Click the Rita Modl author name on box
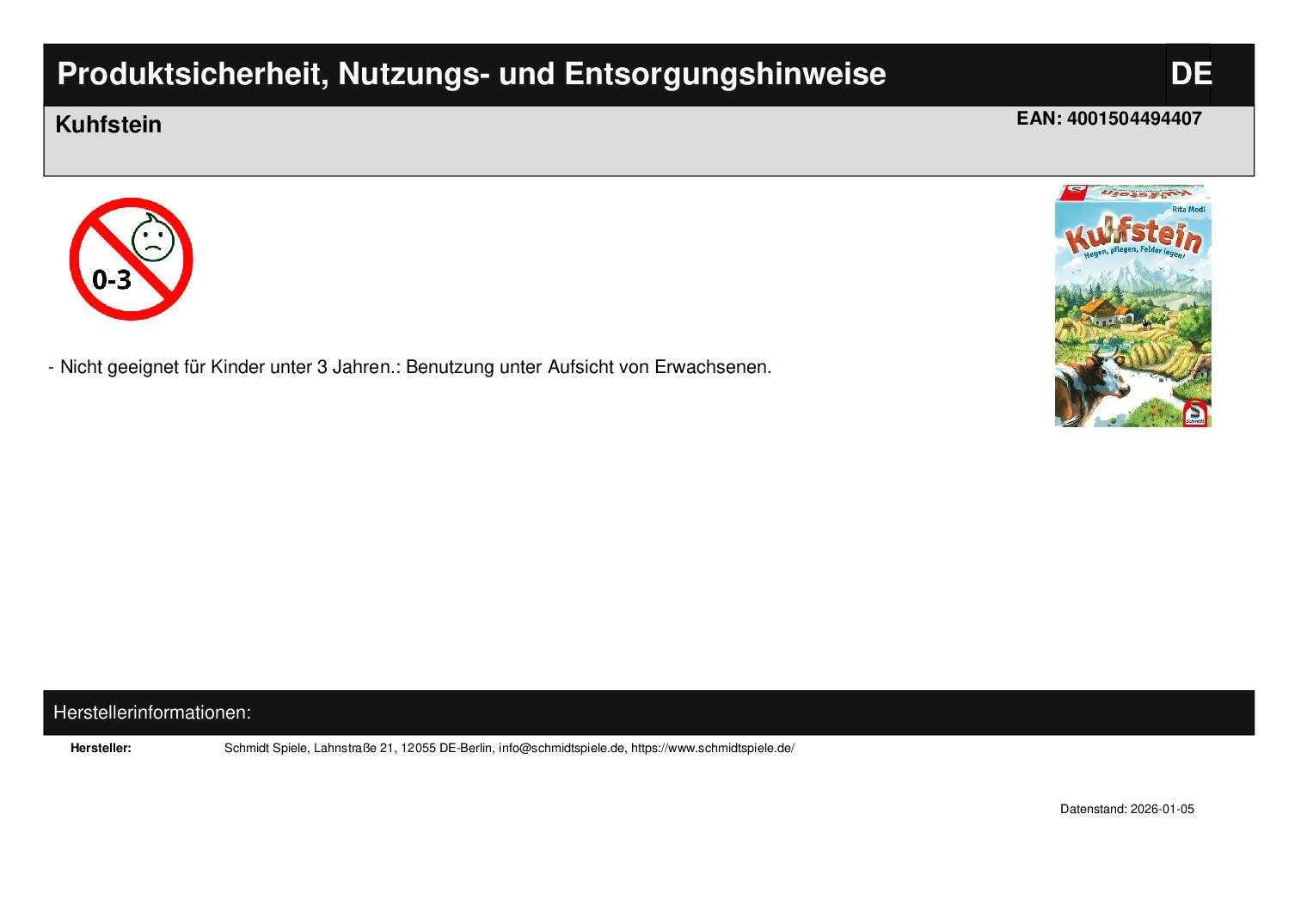This screenshot has width=1307, height=924. (1188, 210)
